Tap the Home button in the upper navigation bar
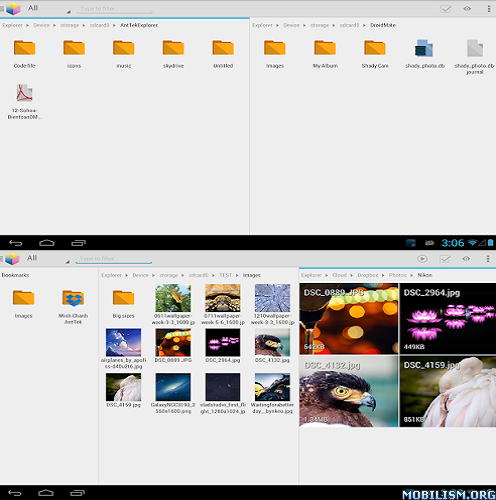496x500 pixels. pyautogui.click(x=47, y=243)
